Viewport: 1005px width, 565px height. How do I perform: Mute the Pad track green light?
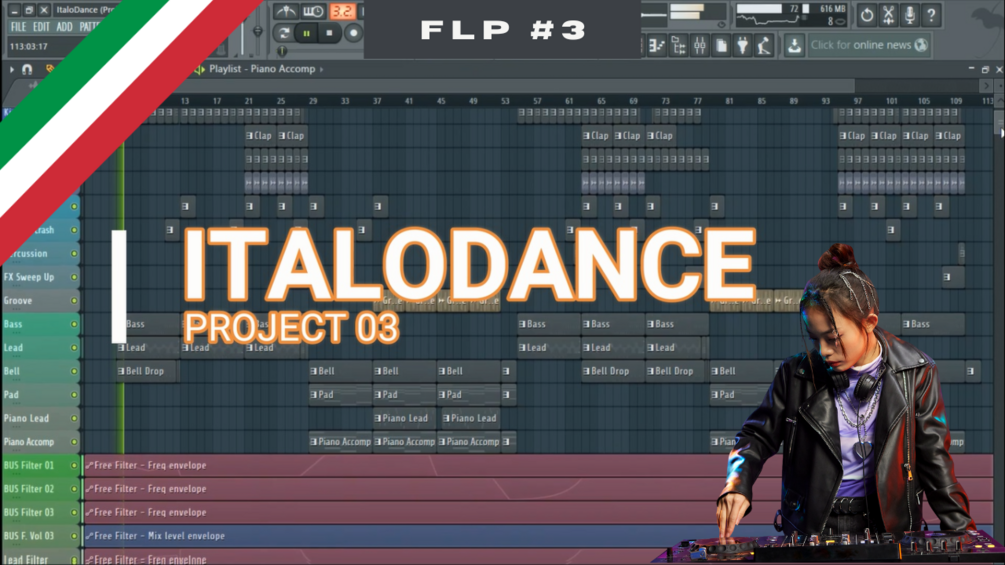74,395
